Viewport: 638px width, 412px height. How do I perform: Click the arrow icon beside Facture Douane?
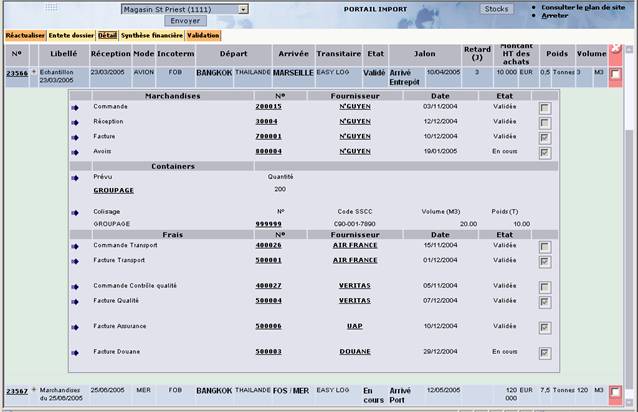tap(75, 353)
